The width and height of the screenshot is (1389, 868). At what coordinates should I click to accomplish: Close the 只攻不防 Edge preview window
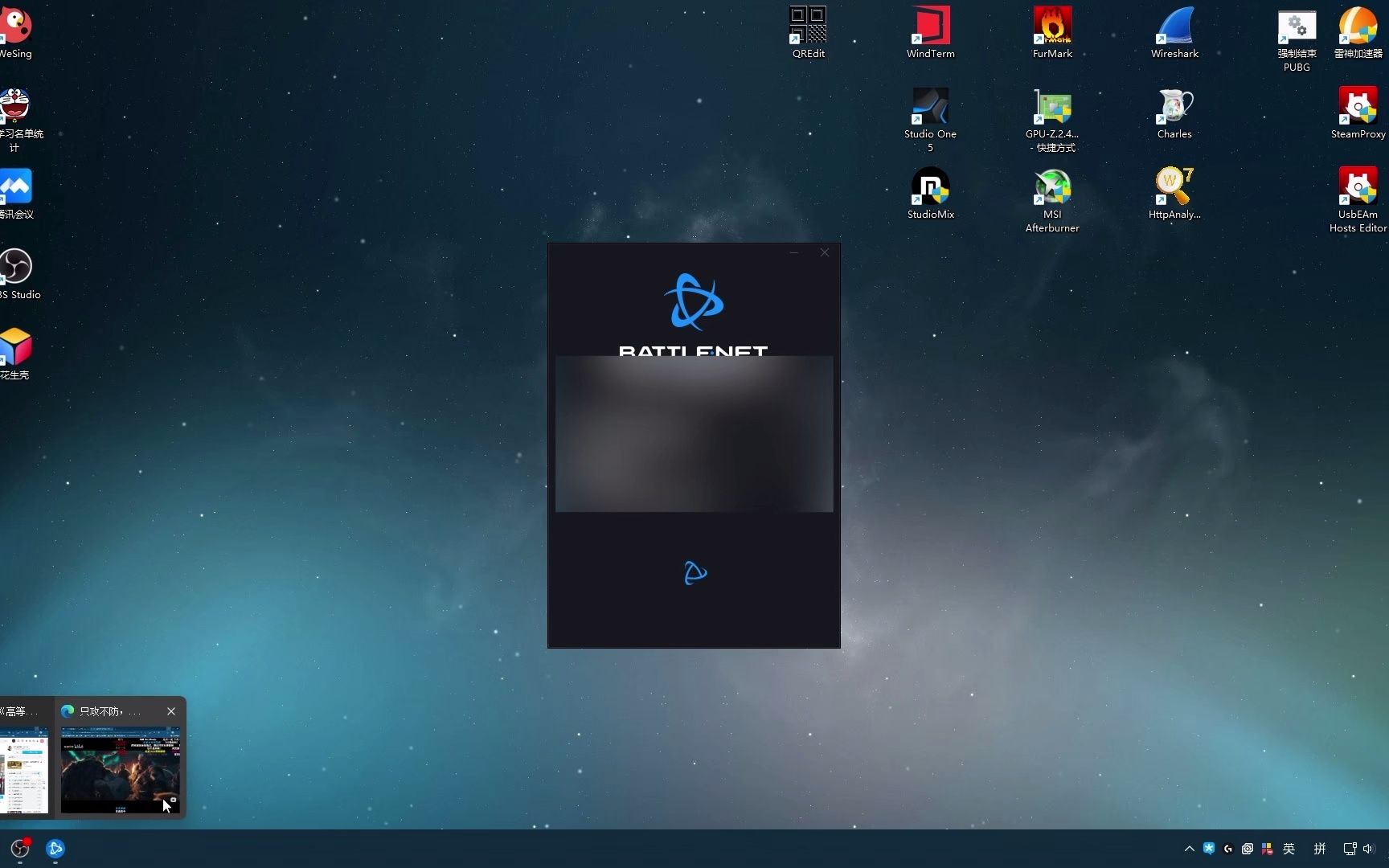coord(171,711)
